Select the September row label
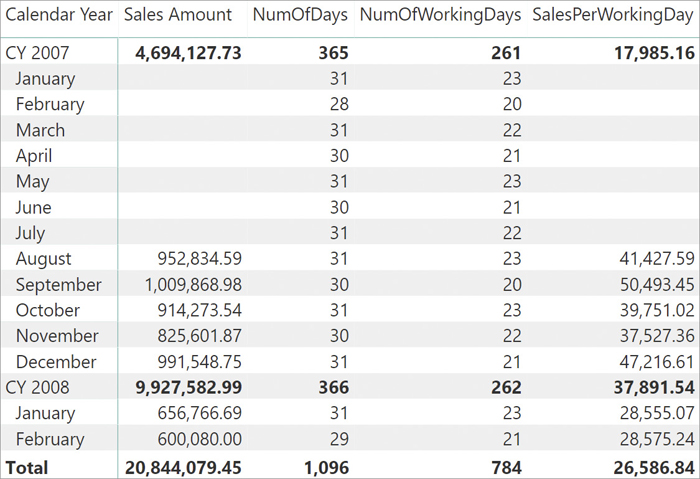The height and width of the screenshot is (479, 700). [58, 285]
